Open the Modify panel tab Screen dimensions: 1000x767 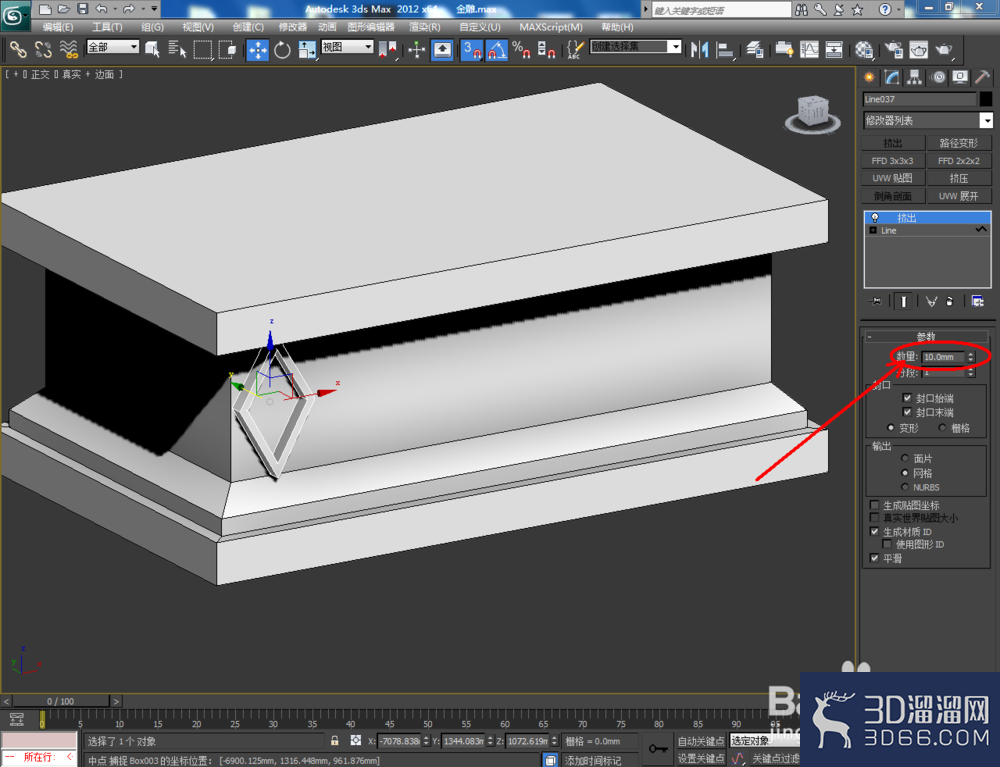pyautogui.click(x=892, y=77)
